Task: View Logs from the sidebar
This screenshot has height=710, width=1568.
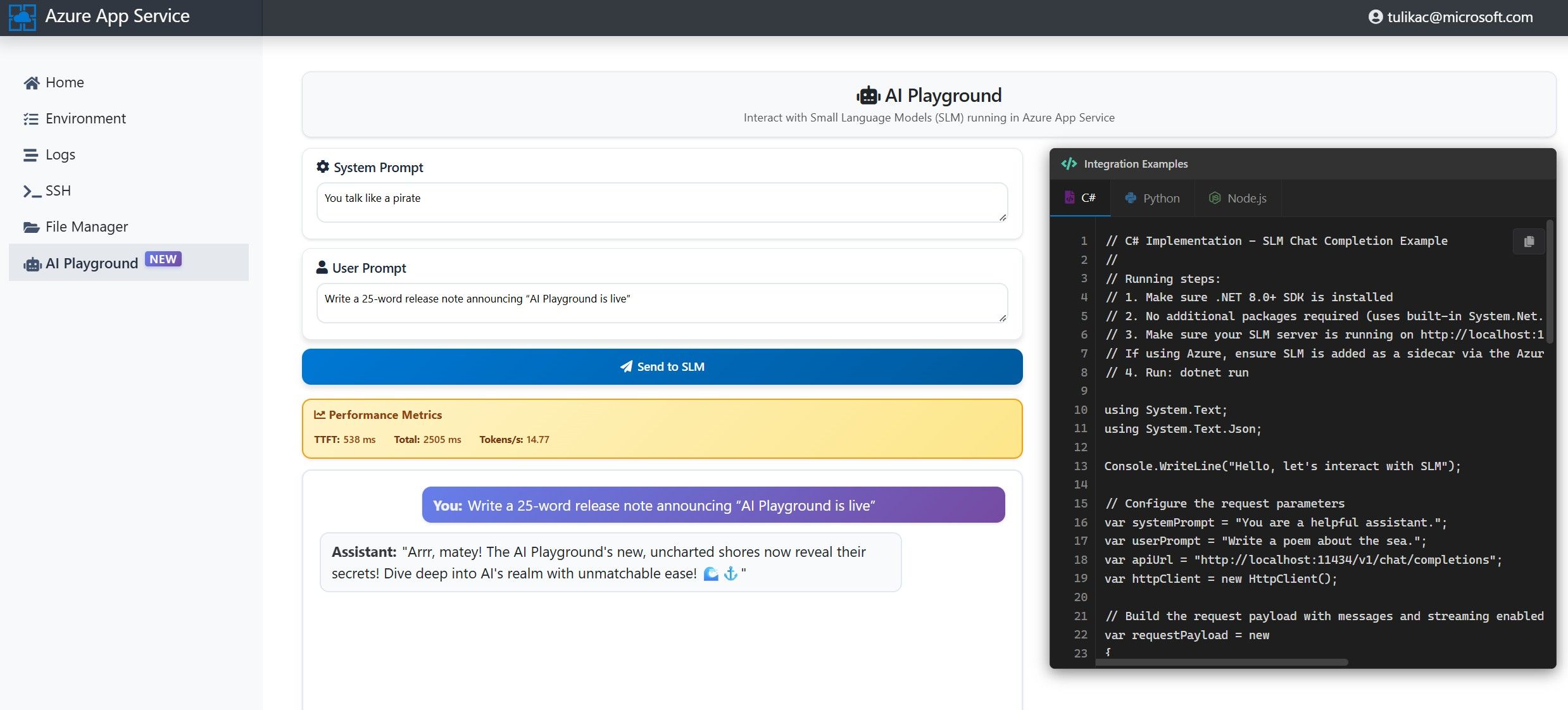Action: pos(60,154)
